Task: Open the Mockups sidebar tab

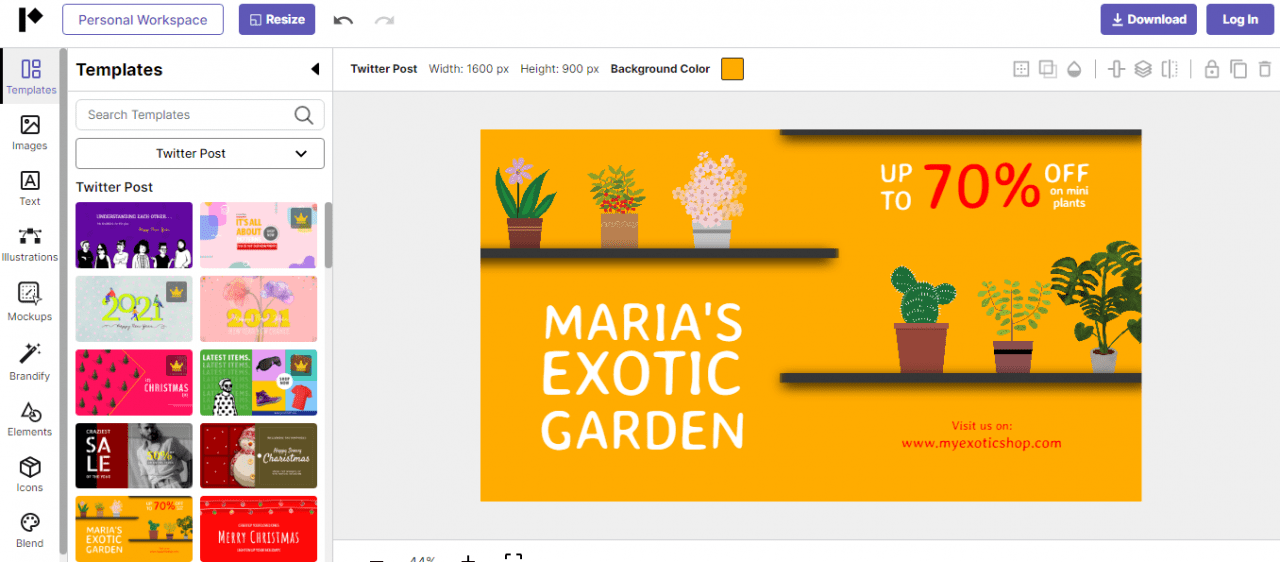Action: tap(30, 300)
